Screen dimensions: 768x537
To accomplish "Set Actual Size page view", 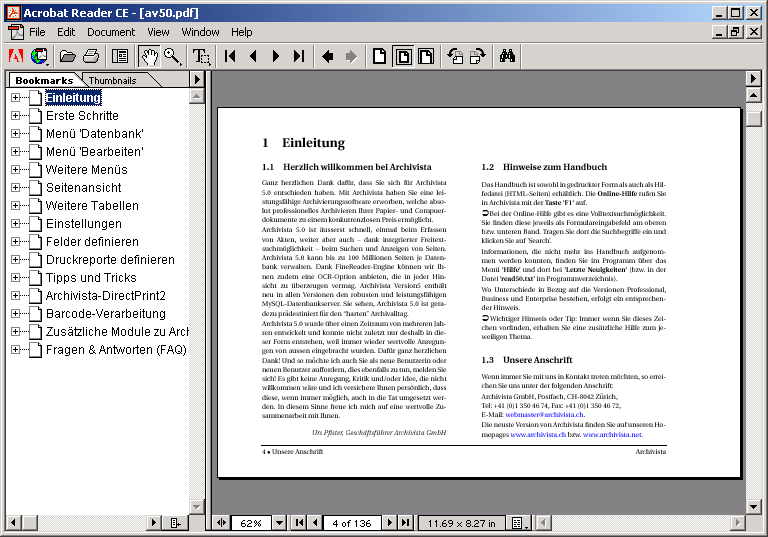I will click(x=380, y=56).
